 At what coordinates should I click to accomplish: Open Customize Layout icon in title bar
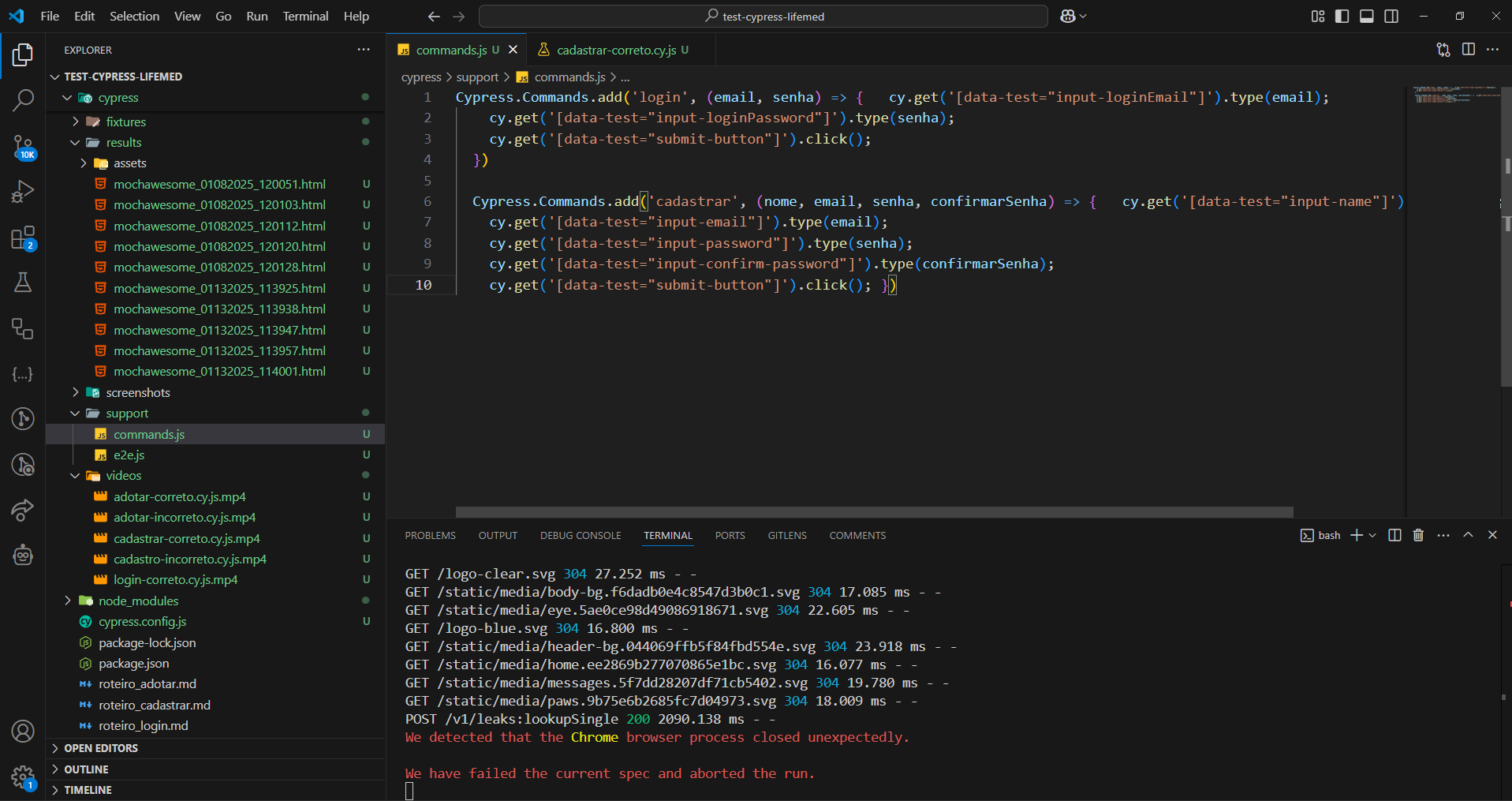click(x=1318, y=16)
